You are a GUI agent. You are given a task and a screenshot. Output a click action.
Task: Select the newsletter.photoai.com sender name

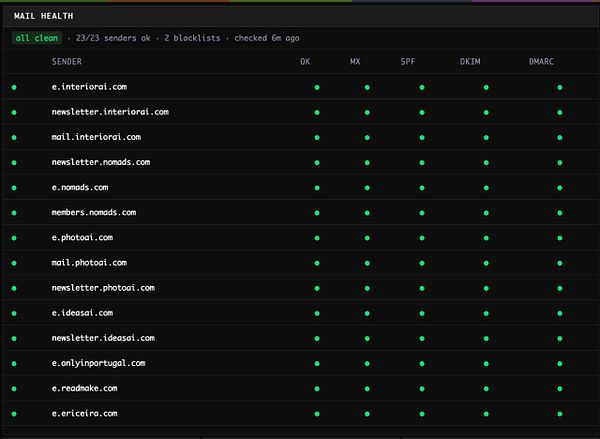103,288
